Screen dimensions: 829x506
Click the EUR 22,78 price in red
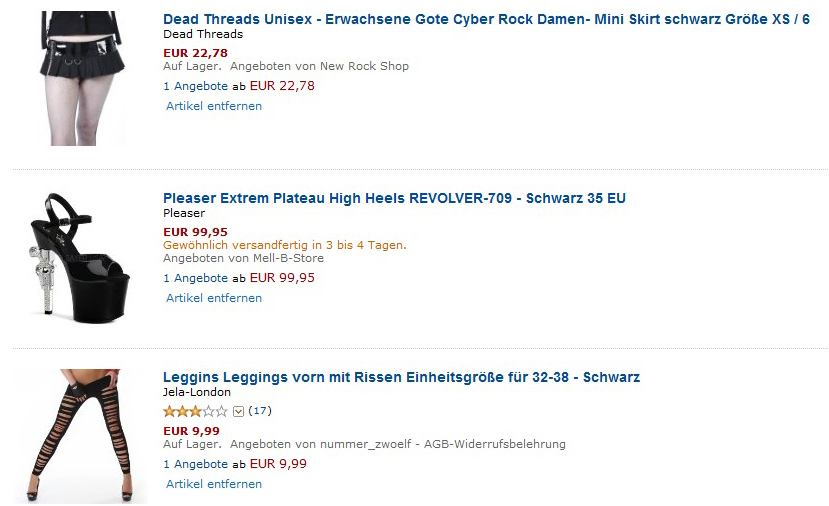[x=195, y=53]
